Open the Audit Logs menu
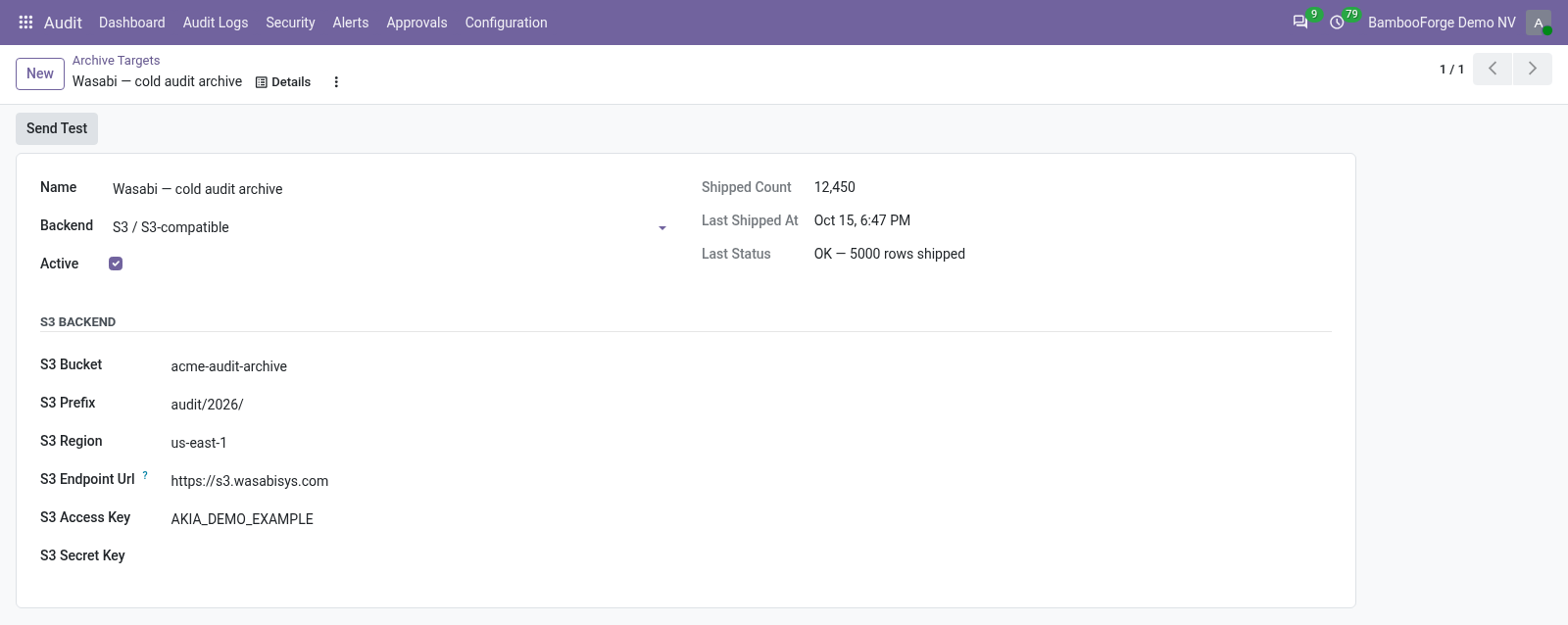1568x625 pixels. [x=216, y=23]
